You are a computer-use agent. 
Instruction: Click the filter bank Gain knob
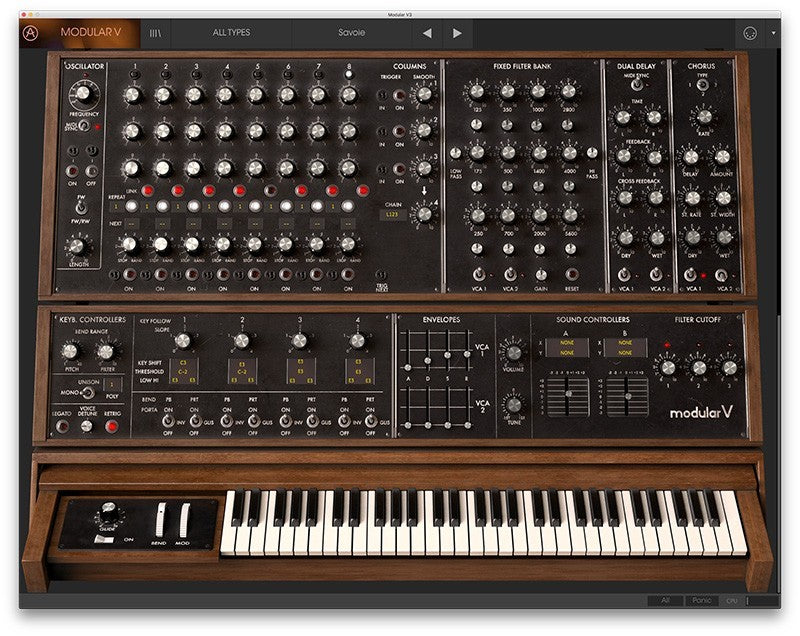pyautogui.click(x=541, y=275)
